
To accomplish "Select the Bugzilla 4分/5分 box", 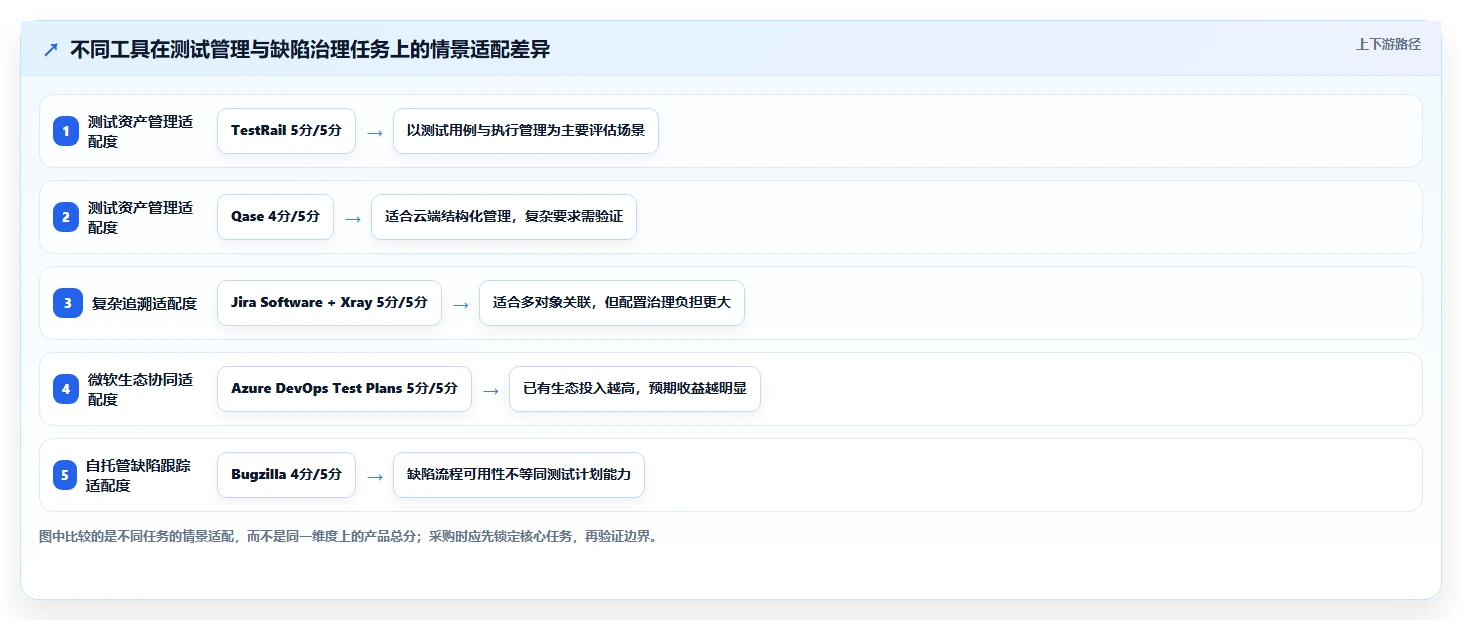I will 286,475.
